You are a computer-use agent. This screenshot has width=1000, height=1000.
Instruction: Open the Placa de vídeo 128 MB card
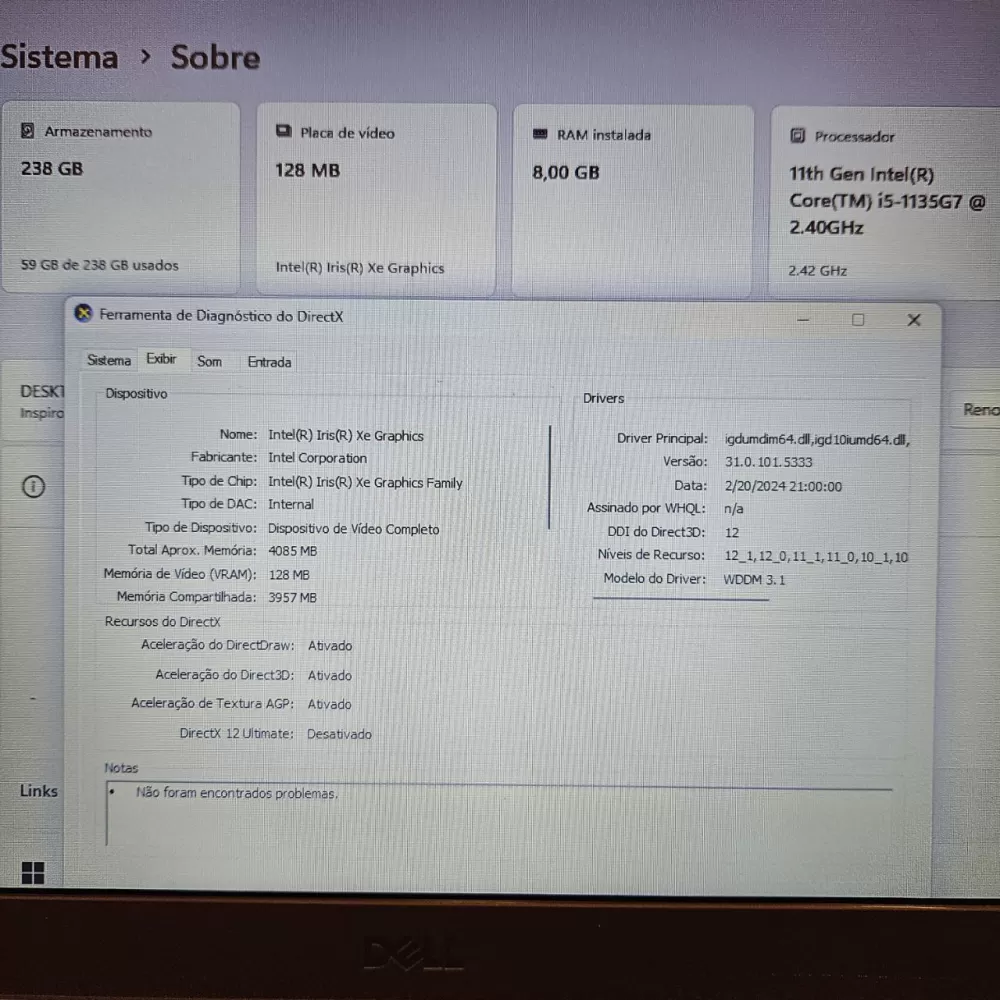coord(376,200)
